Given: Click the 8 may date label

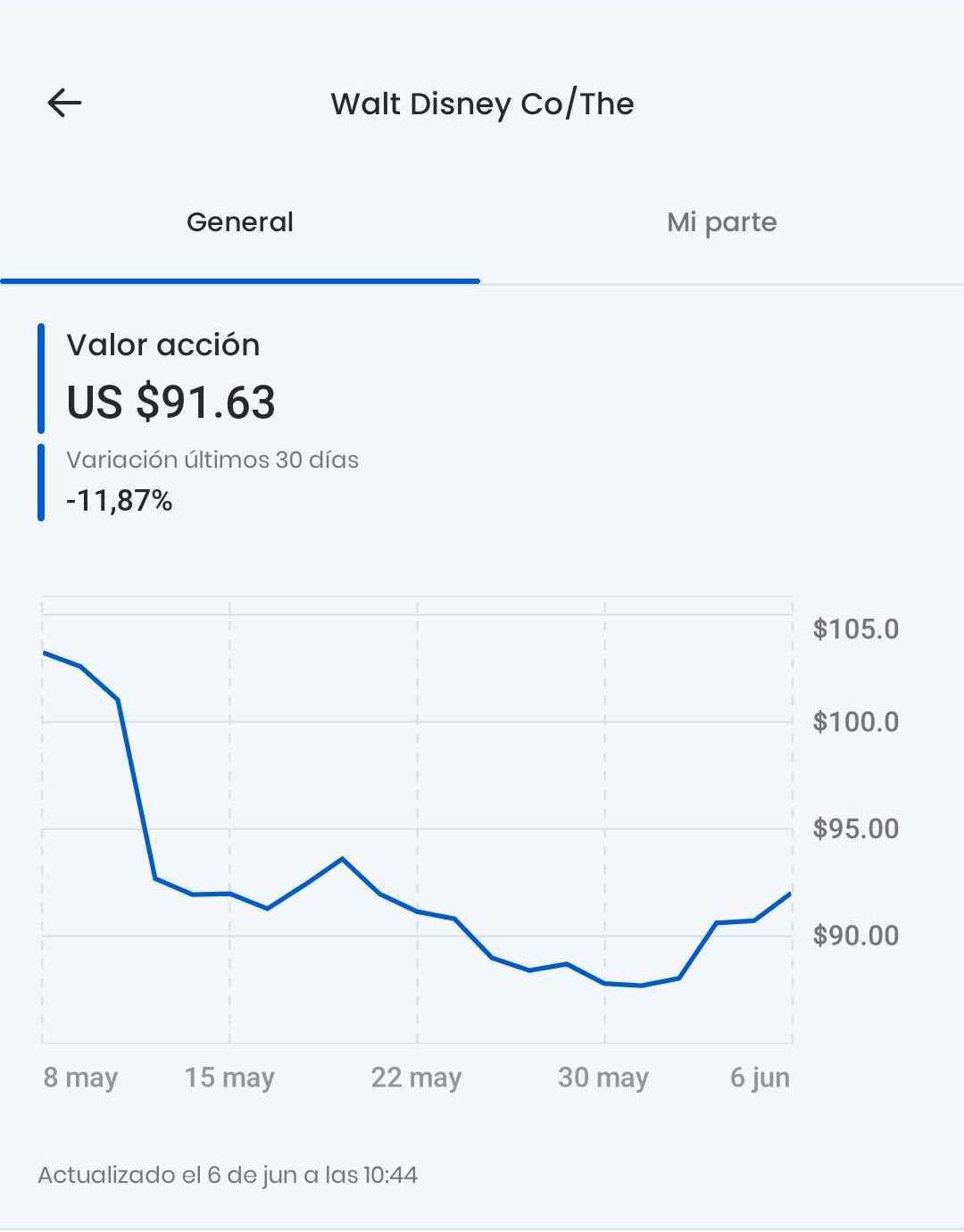Looking at the screenshot, I should coord(80,1078).
